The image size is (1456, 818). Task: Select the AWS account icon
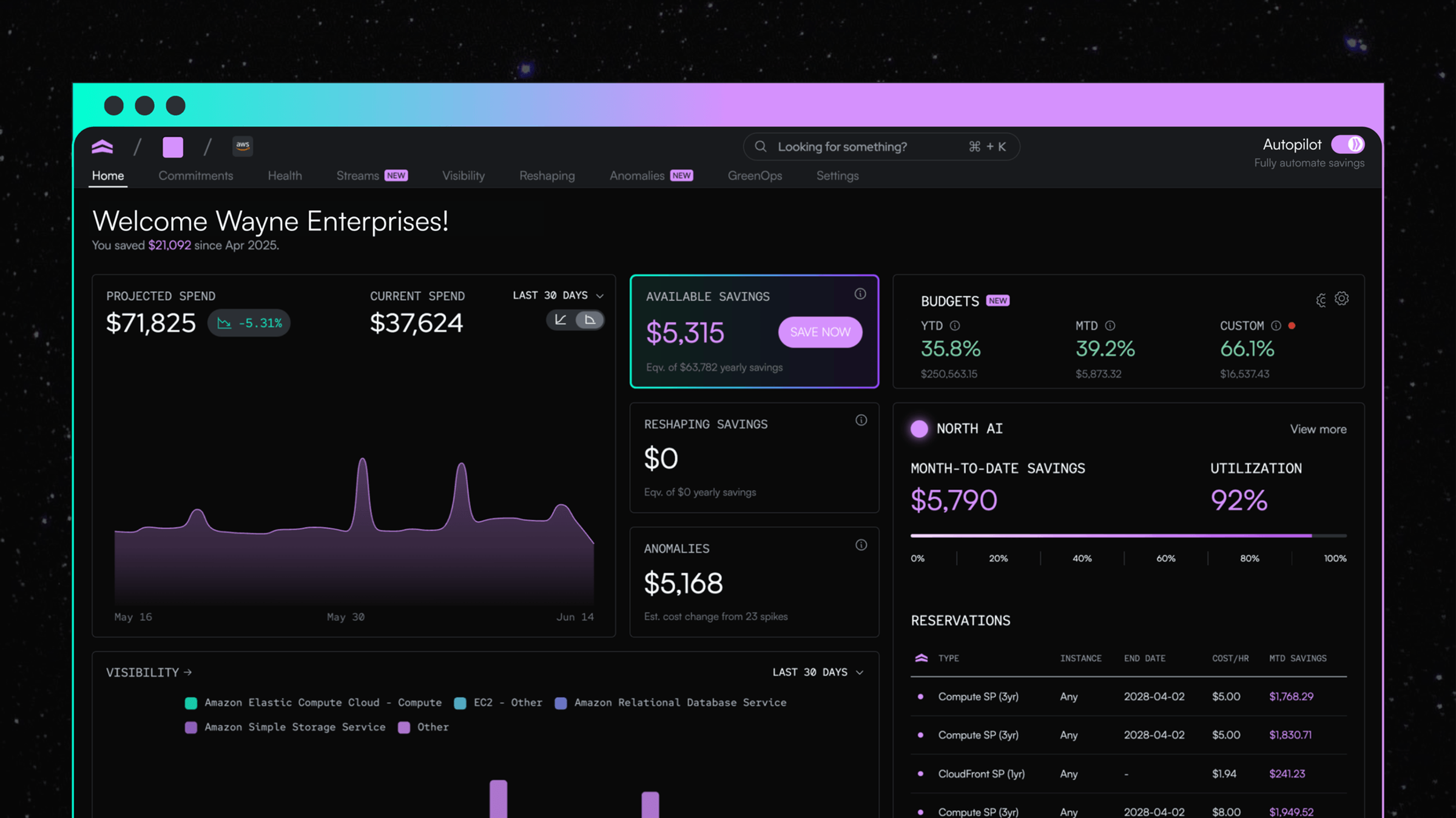click(243, 146)
